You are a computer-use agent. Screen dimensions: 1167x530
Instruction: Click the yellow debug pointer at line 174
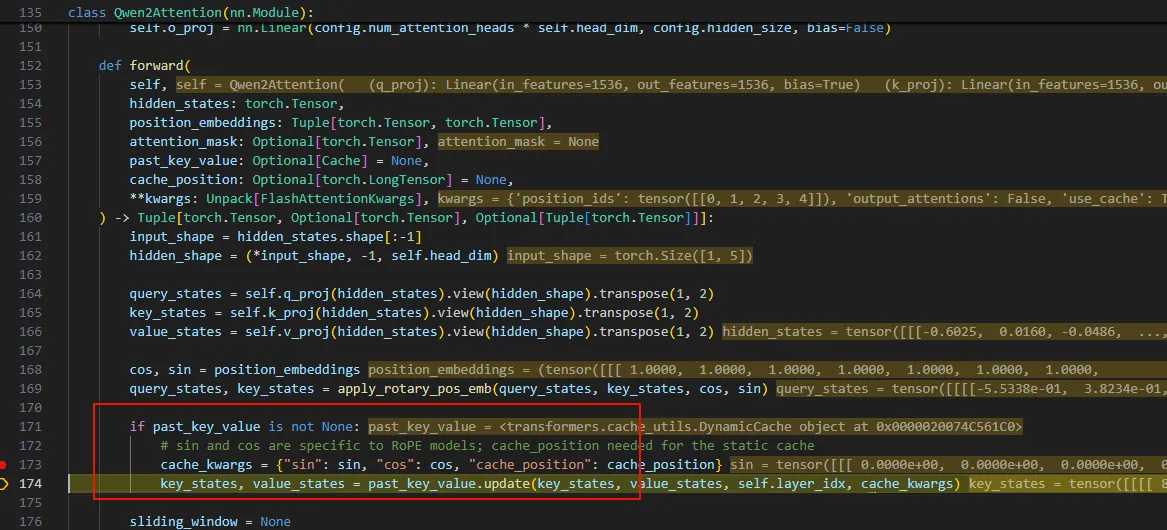4,484
